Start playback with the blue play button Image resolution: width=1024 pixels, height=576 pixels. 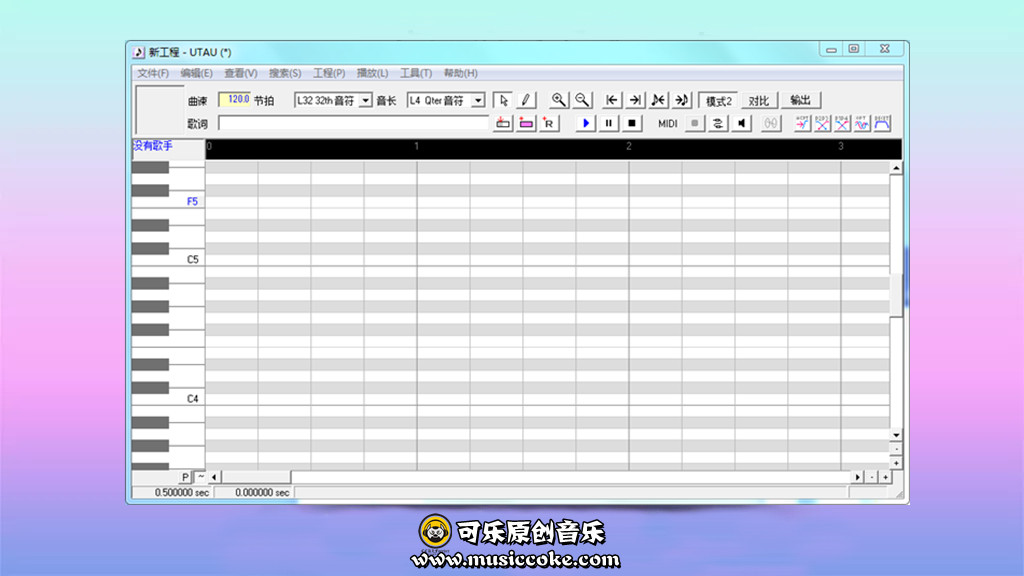(x=586, y=123)
